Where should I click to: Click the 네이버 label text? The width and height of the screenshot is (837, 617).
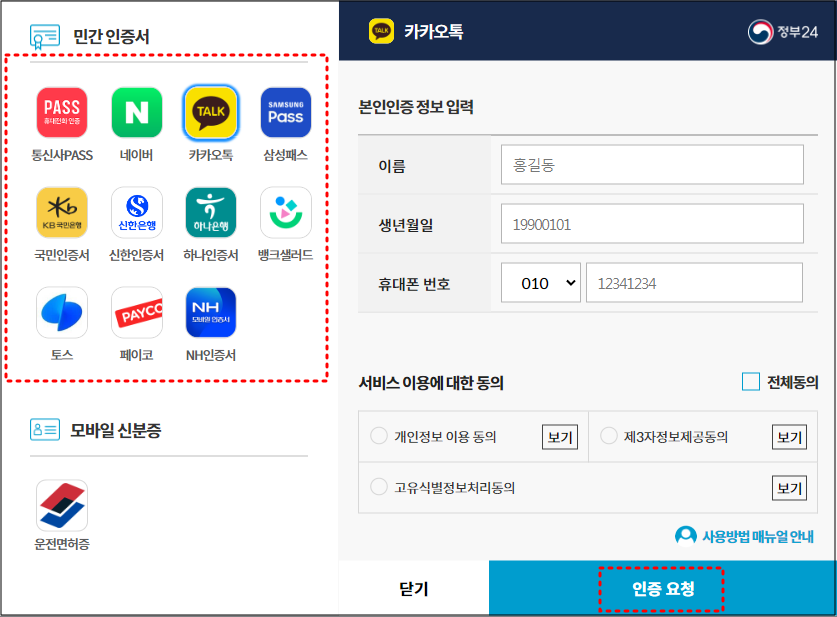coord(137,155)
